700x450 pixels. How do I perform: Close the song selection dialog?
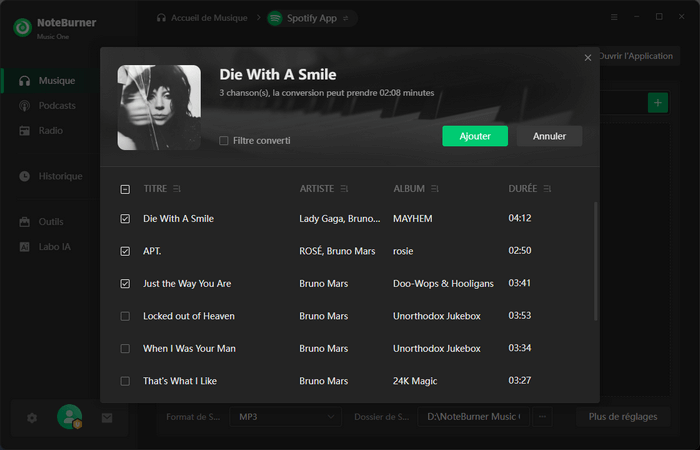pos(588,58)
